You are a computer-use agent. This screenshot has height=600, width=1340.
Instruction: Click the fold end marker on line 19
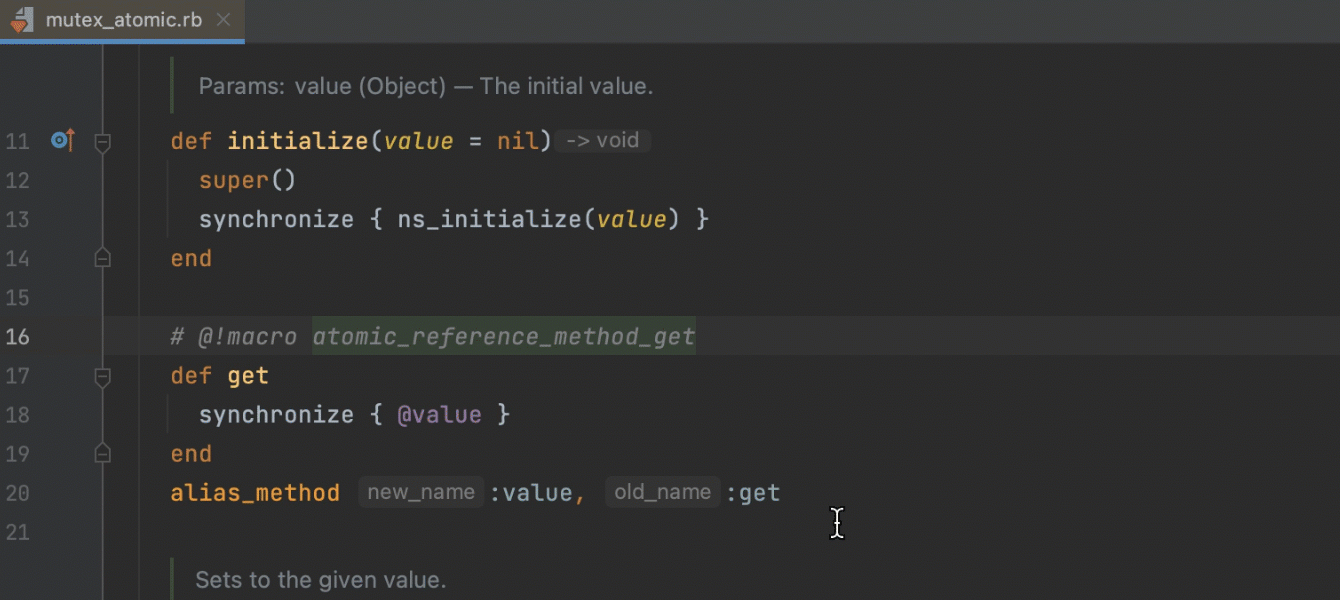[102, 454]
